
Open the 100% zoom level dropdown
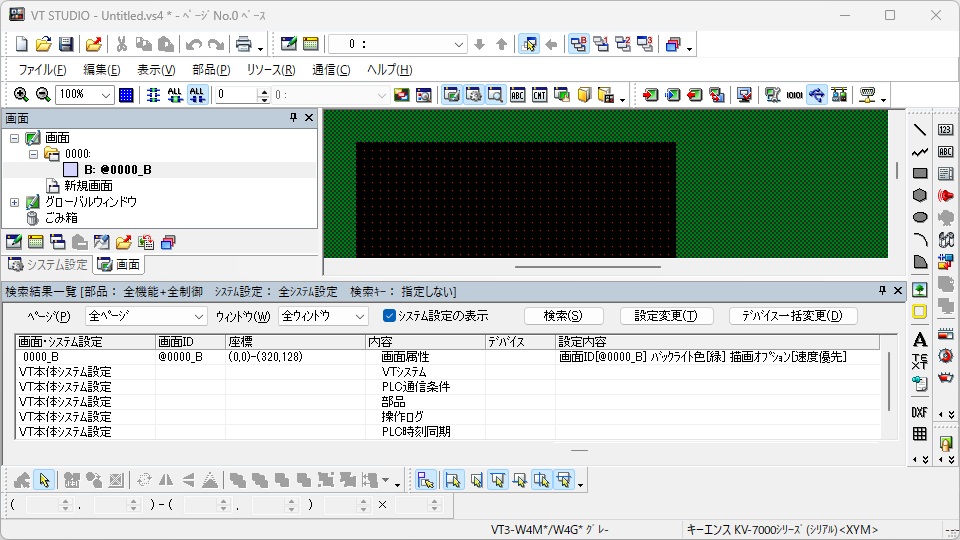[x=106, y=95]
